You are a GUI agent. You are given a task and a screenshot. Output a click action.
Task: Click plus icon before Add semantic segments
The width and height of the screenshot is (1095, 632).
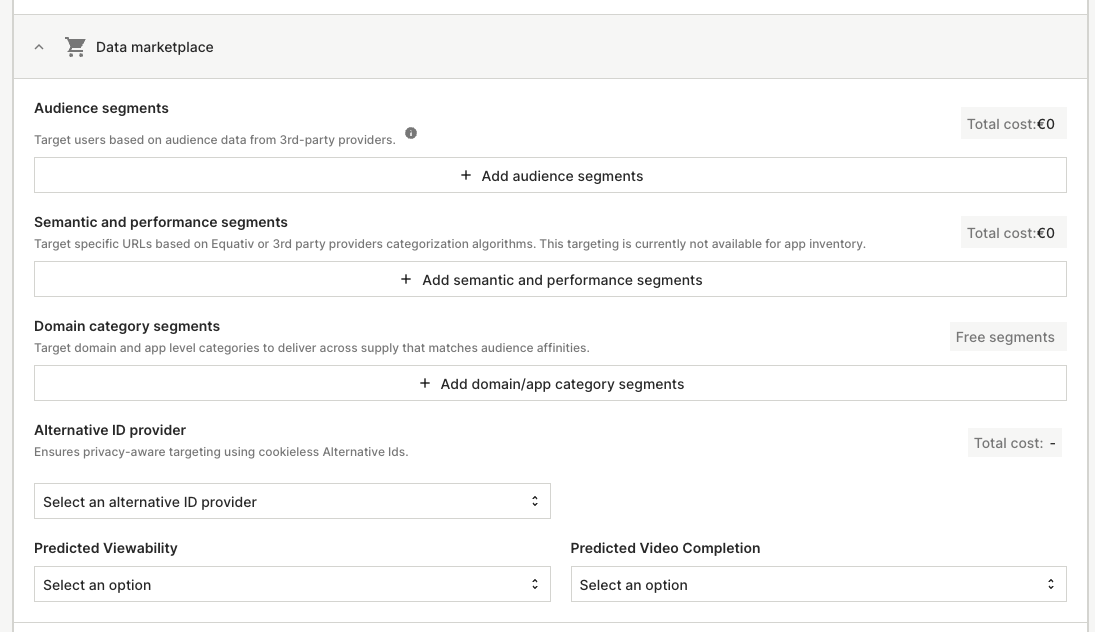[x=406, y=280]
